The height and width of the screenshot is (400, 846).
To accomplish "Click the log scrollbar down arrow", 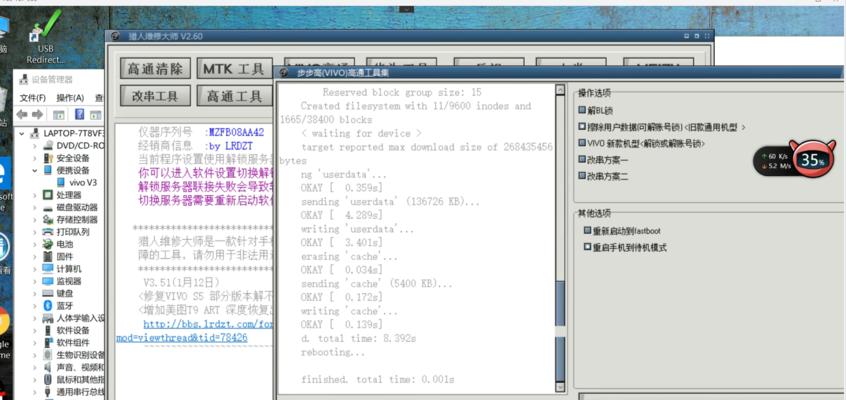I will [x=560, y=387].
